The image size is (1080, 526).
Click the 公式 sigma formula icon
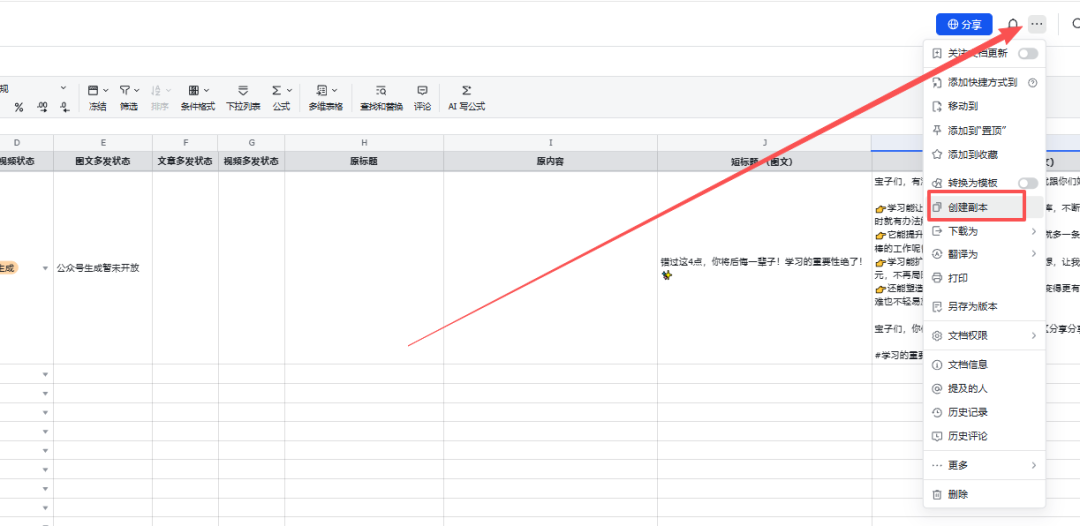click(x=276, y=90)
